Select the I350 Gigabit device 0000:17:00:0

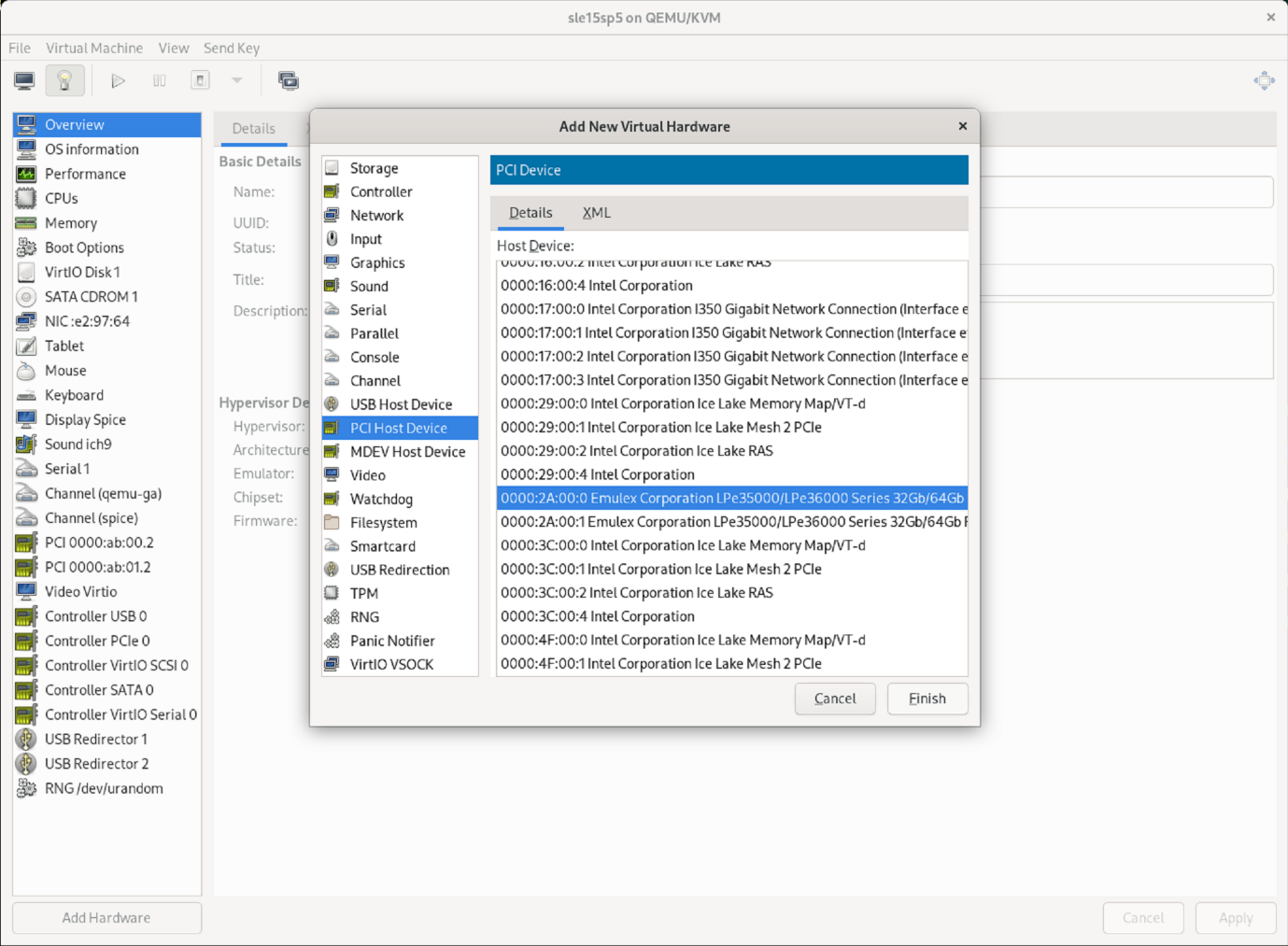(x=731, y=309)
